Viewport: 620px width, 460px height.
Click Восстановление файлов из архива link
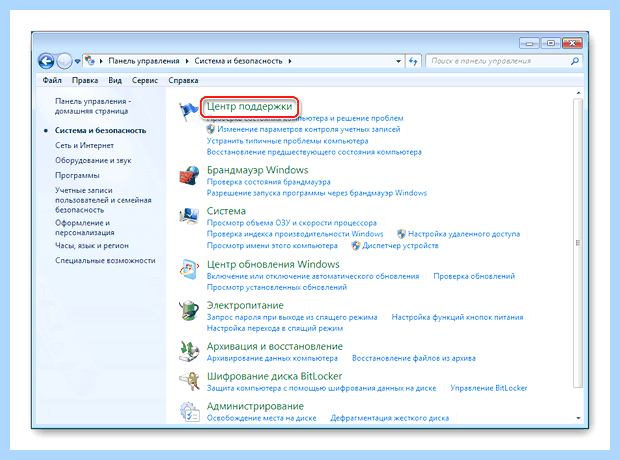pos(414,358)
